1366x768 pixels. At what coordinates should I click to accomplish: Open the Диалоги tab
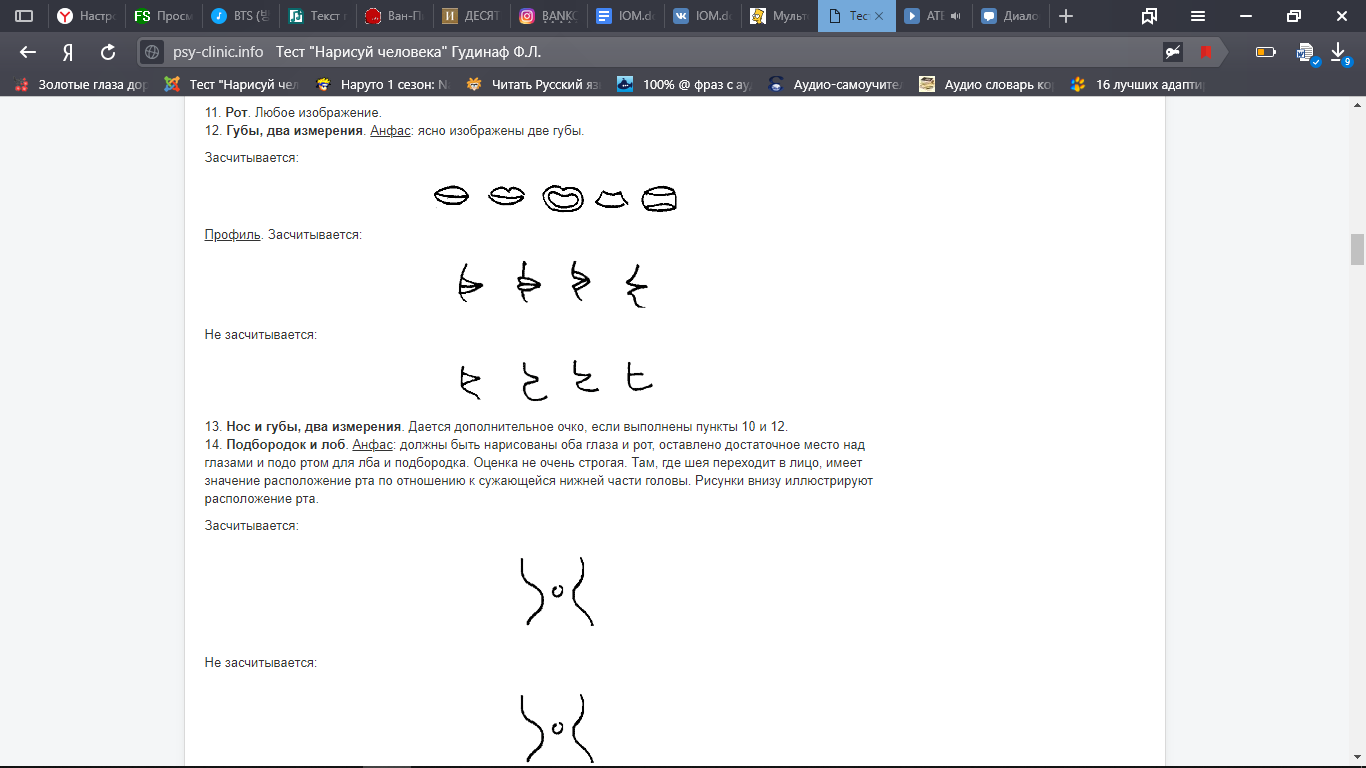(x=1011, y=16)
